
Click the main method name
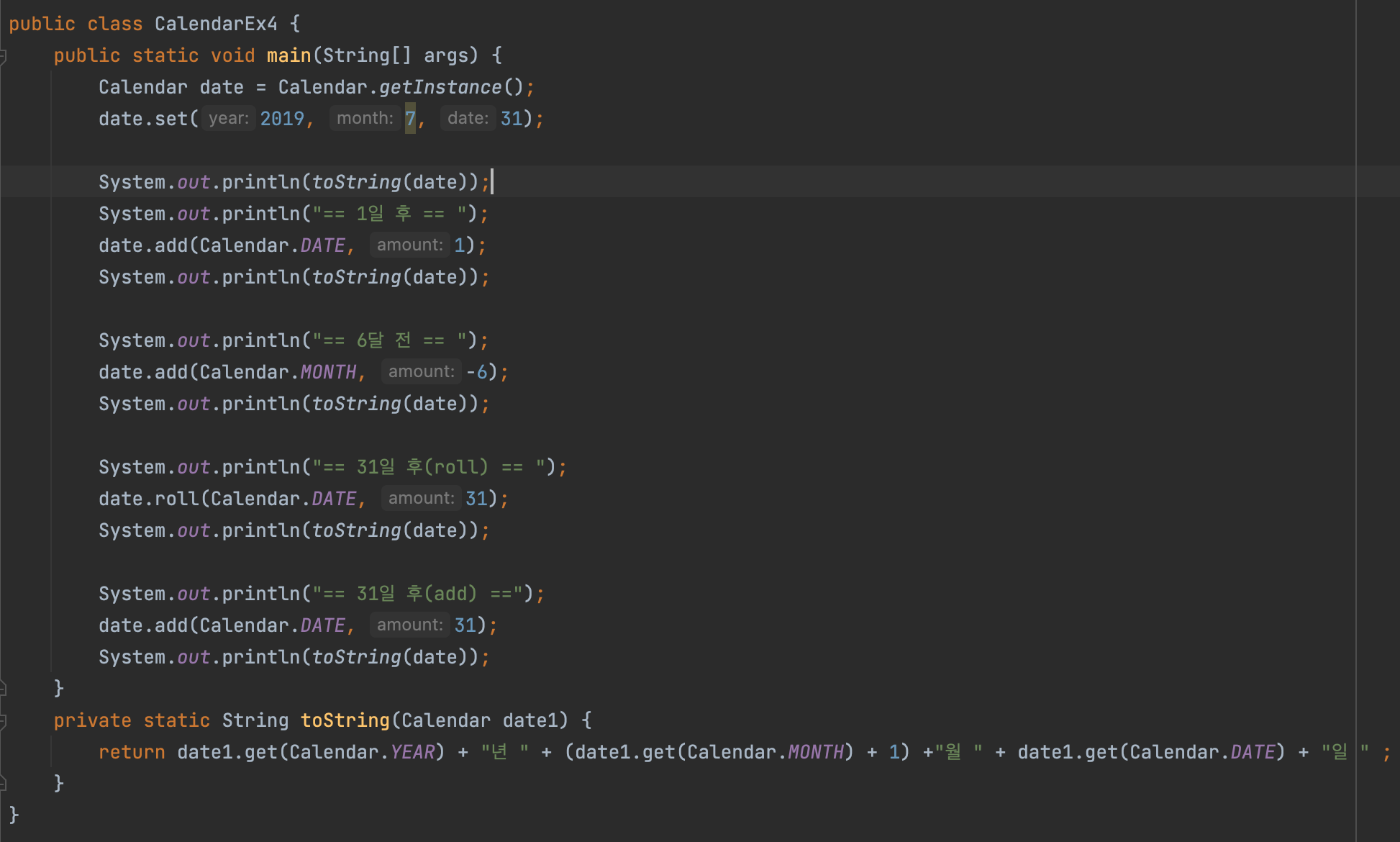[x=288, y=55]
